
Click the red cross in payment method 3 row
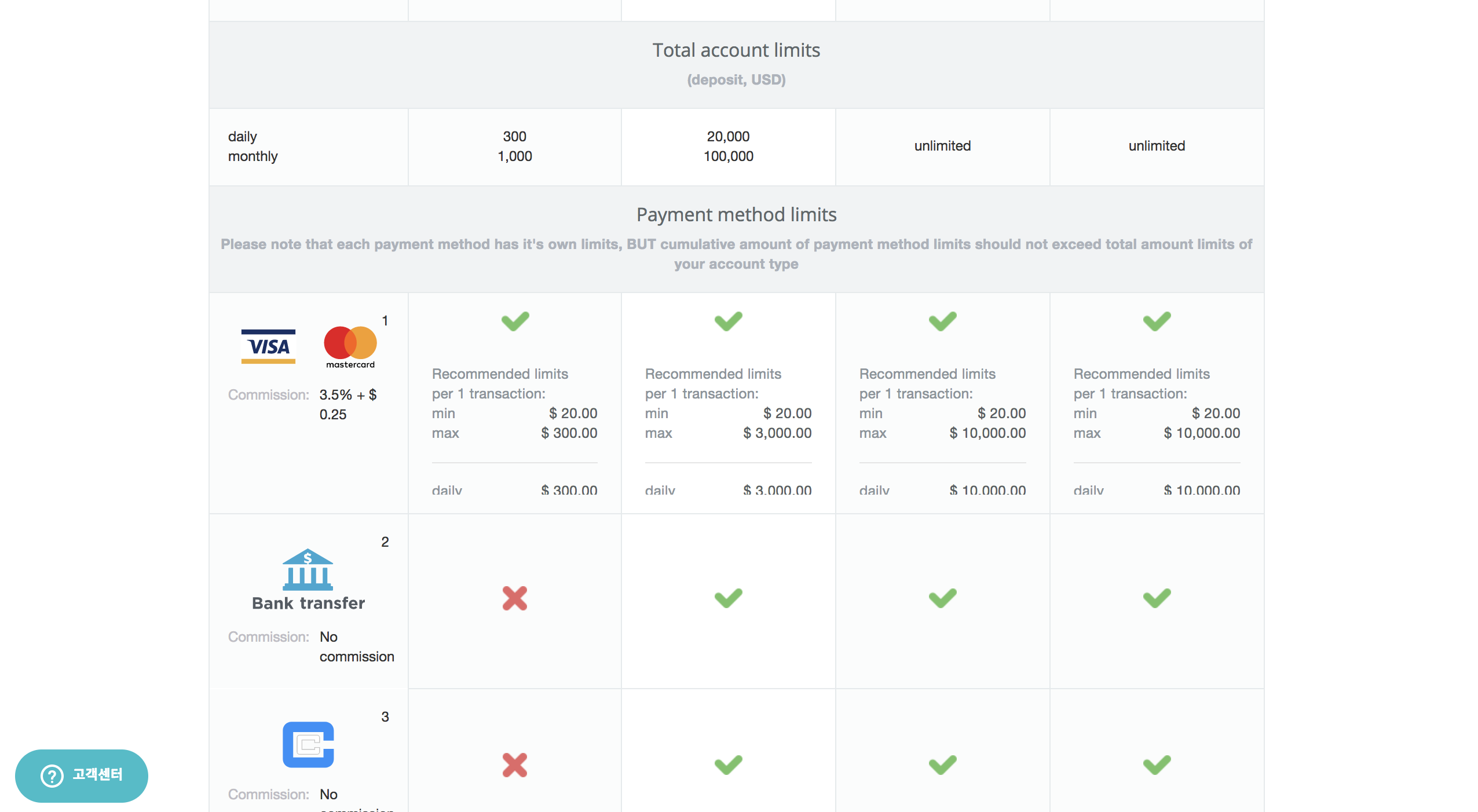pos(515,765)
